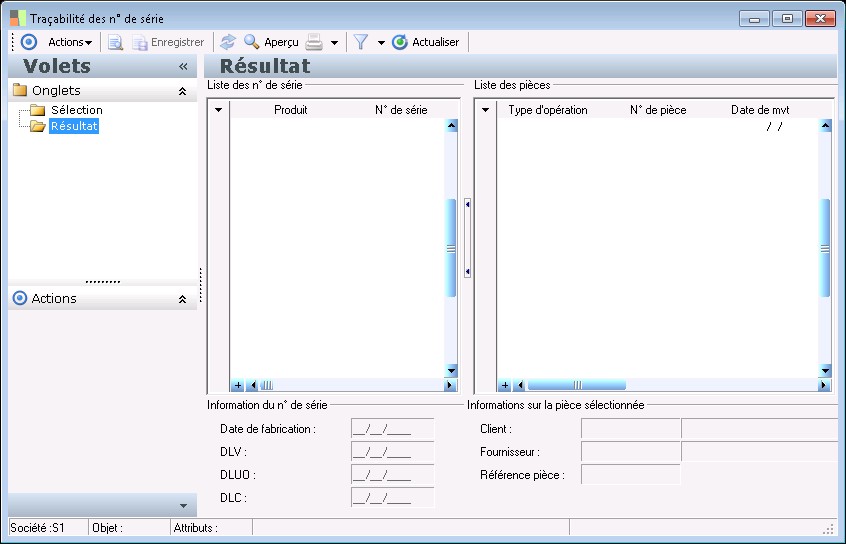Collapse the Actions panel section
846x544 pixels.
point(182,299)
